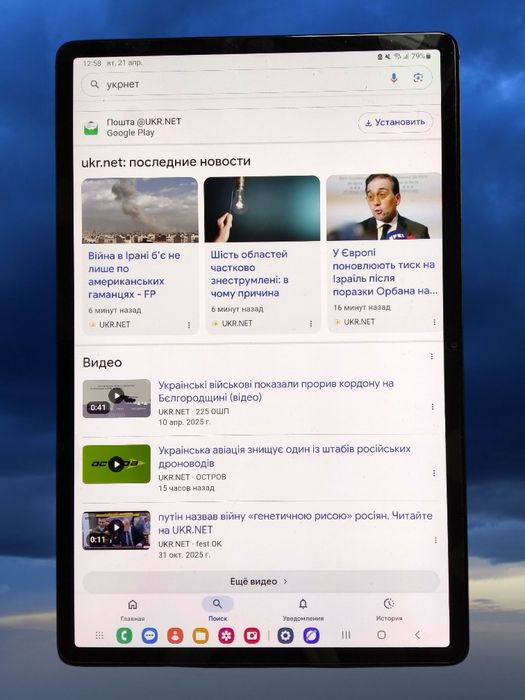Tap the back navigation arrow
Viewport: 525px width, 700px height.
coord(417,634)
